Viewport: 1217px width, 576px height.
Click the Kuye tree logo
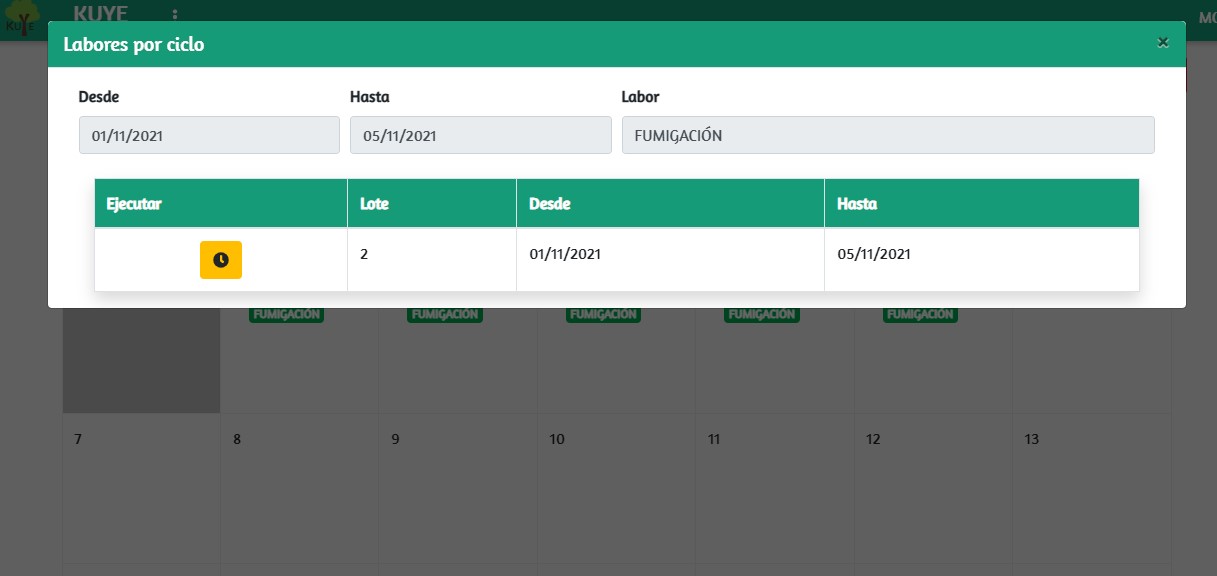point(21,12)
